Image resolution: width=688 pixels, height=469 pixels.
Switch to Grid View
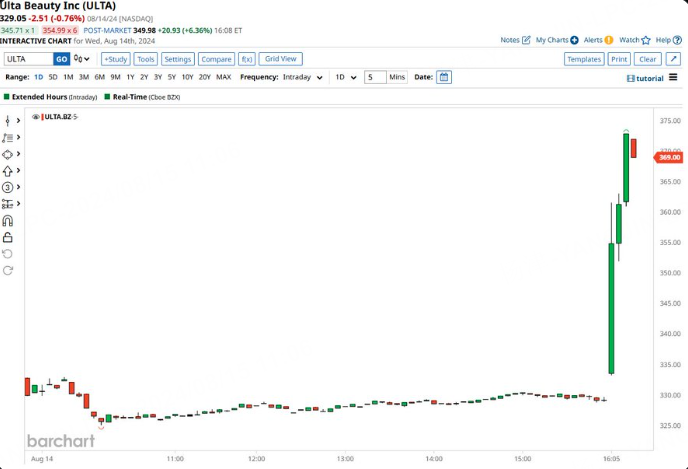281,59
